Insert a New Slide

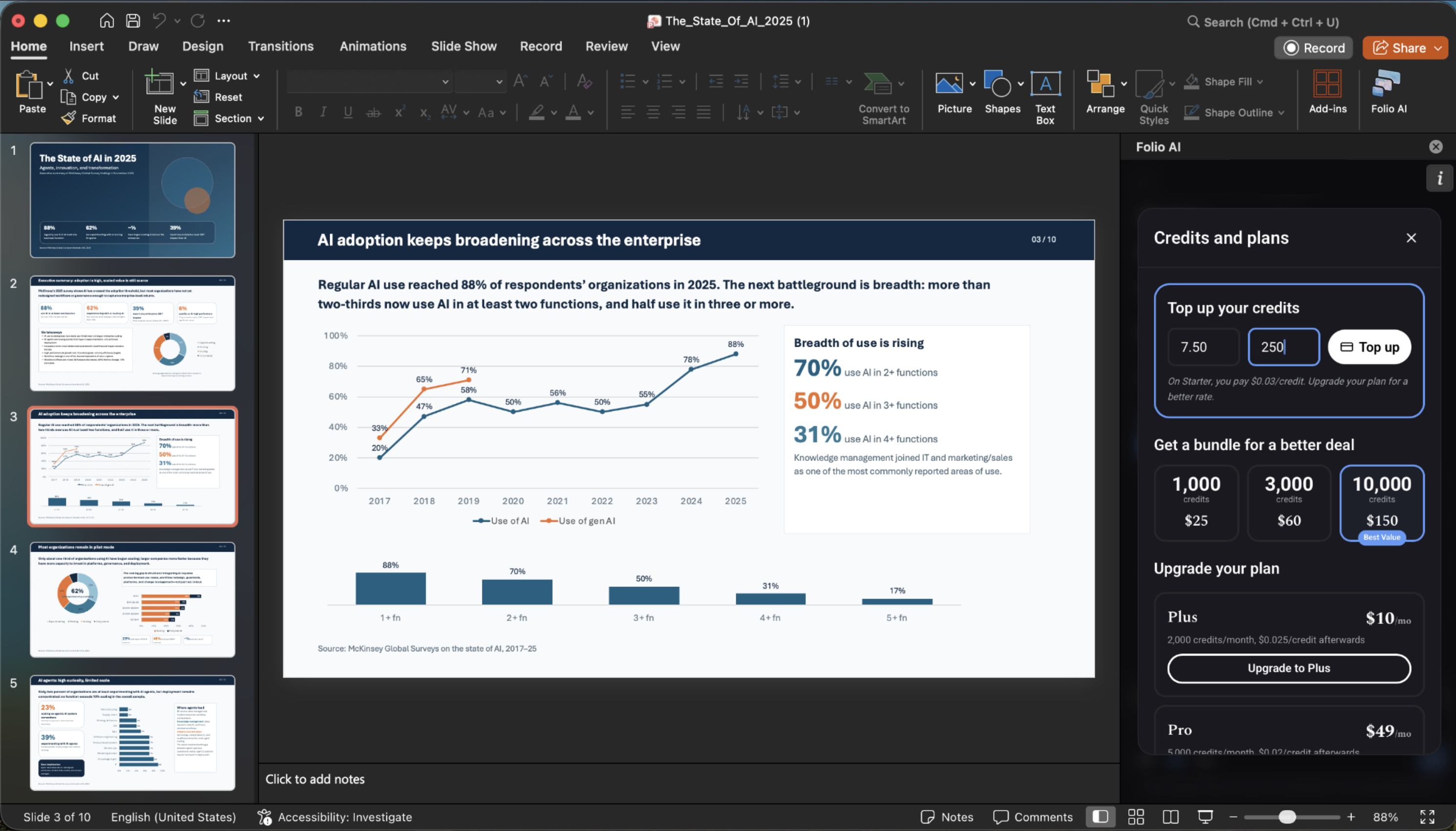click(x=165, y=98)
